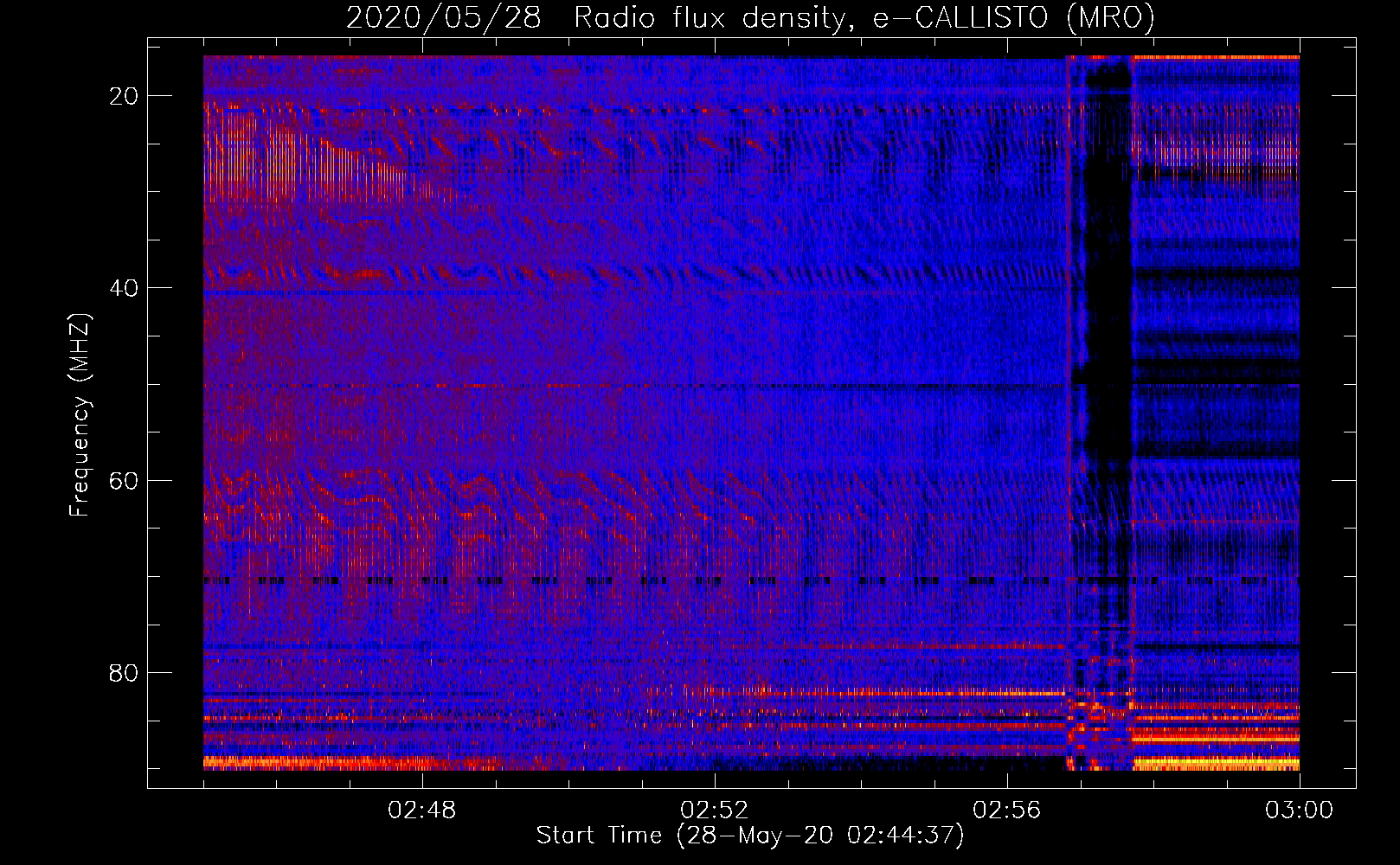Screen dimensions: 1400x865
Task: Click the 02:48 time tick label
Action: (422, 811)
